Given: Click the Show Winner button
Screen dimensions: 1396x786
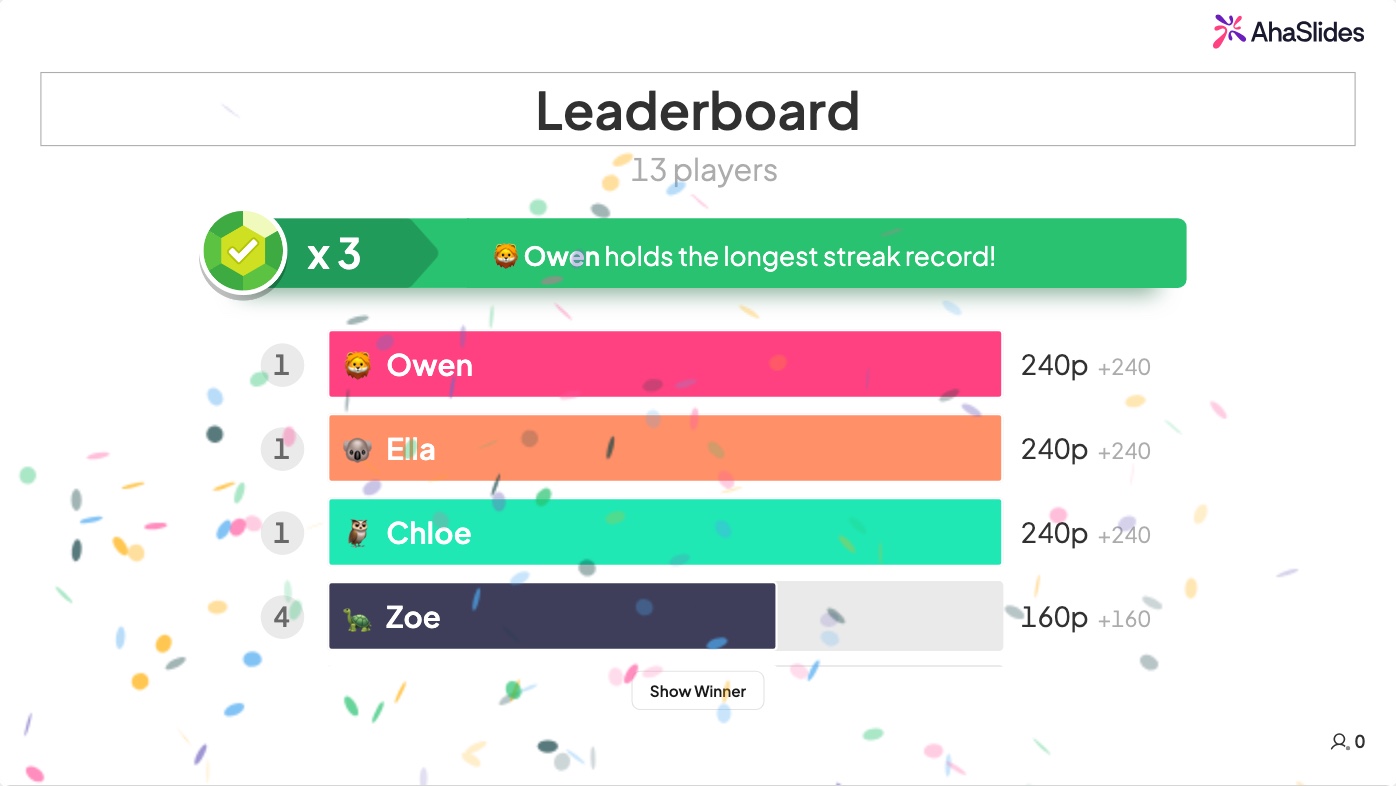Looking at the screenshot, I should [698, 691].
